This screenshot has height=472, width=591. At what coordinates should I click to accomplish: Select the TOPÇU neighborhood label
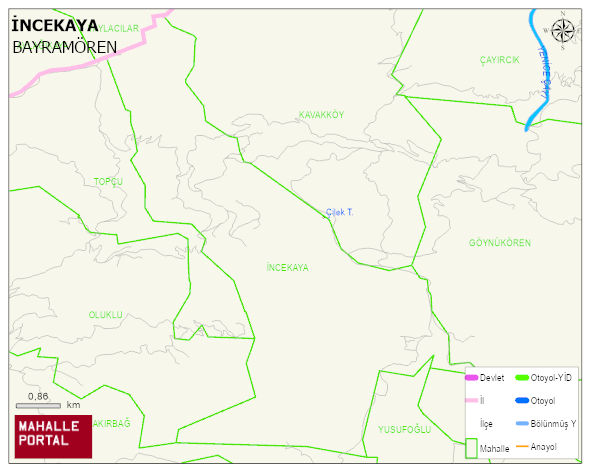tap(108, 182)
